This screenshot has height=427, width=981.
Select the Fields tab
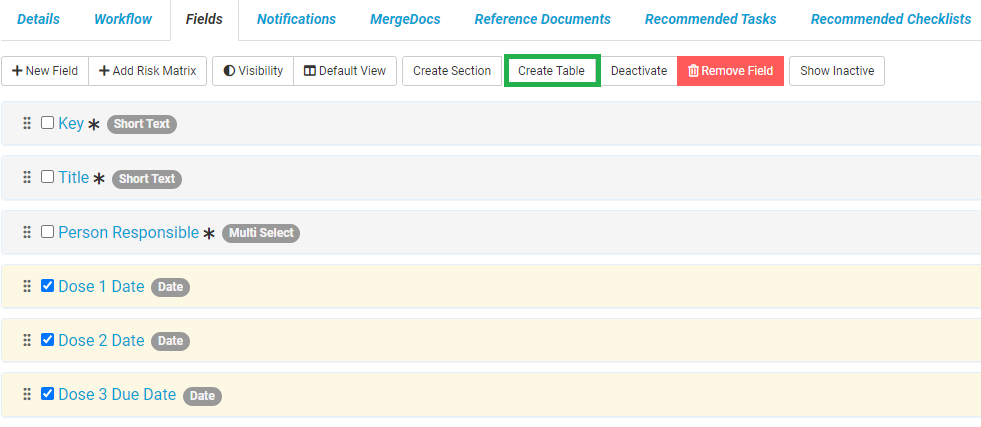[204, 19]
